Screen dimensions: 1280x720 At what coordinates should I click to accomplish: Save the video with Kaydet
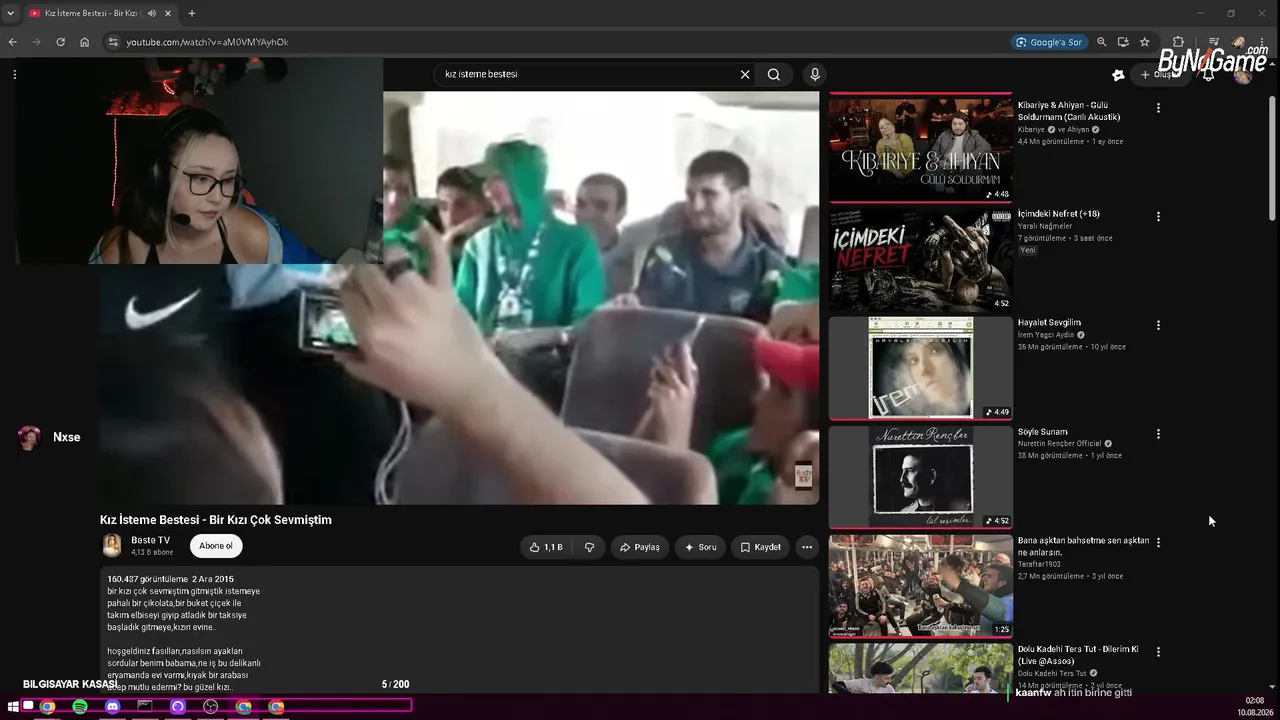(760, 547)
